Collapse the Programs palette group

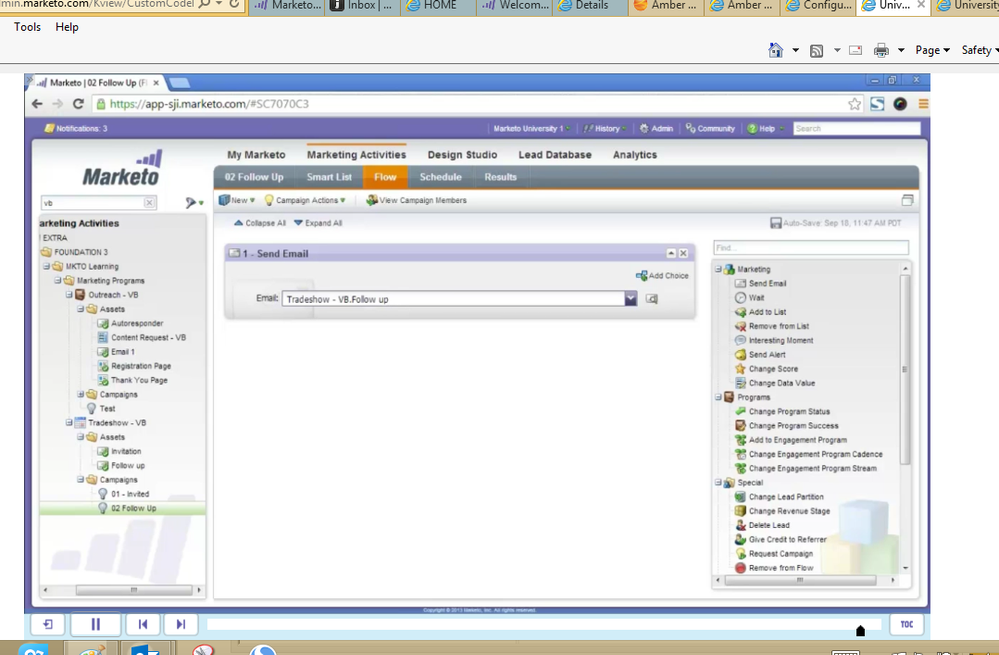coord(718,398)
